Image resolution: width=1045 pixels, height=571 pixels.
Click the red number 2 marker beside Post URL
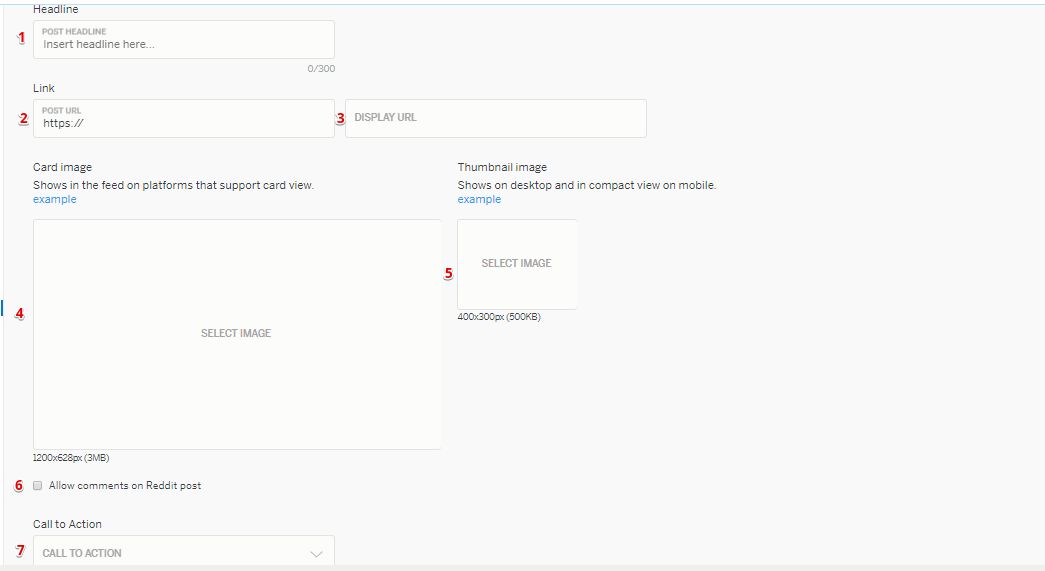click(23, 118)
